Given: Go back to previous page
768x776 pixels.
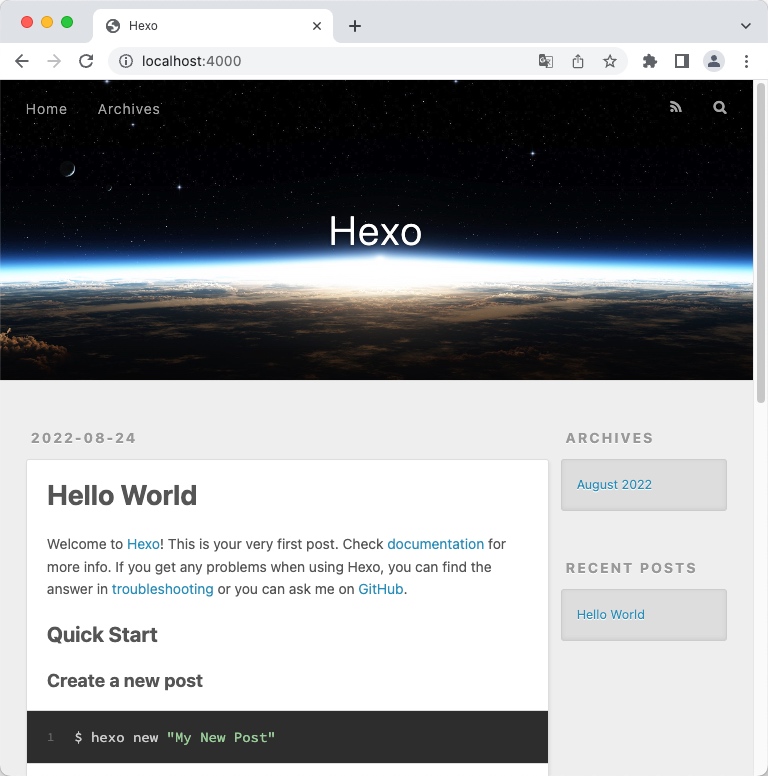Looking at the screenshot, I should [x=22, y=61].
